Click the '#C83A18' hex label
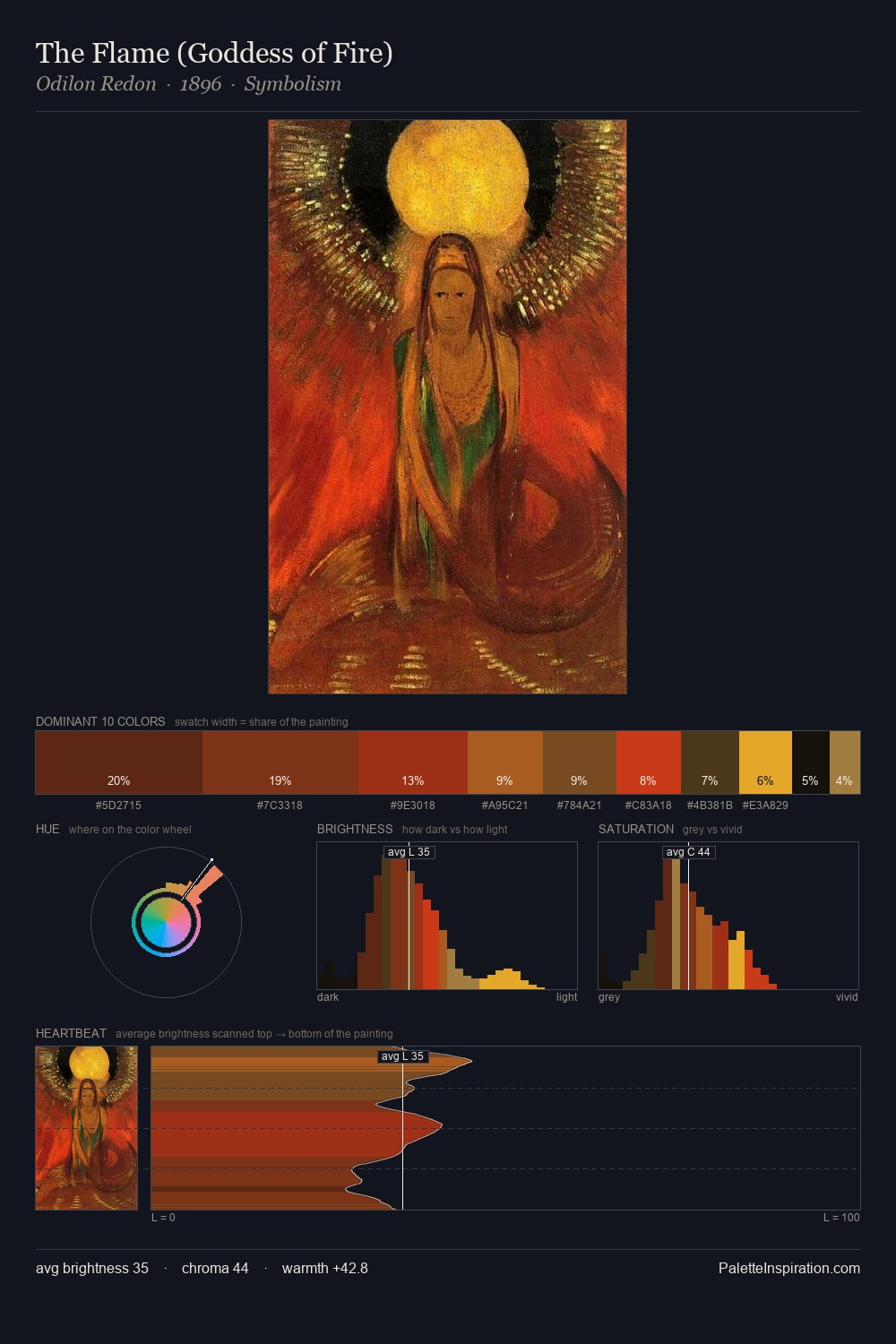 point(648,805)
